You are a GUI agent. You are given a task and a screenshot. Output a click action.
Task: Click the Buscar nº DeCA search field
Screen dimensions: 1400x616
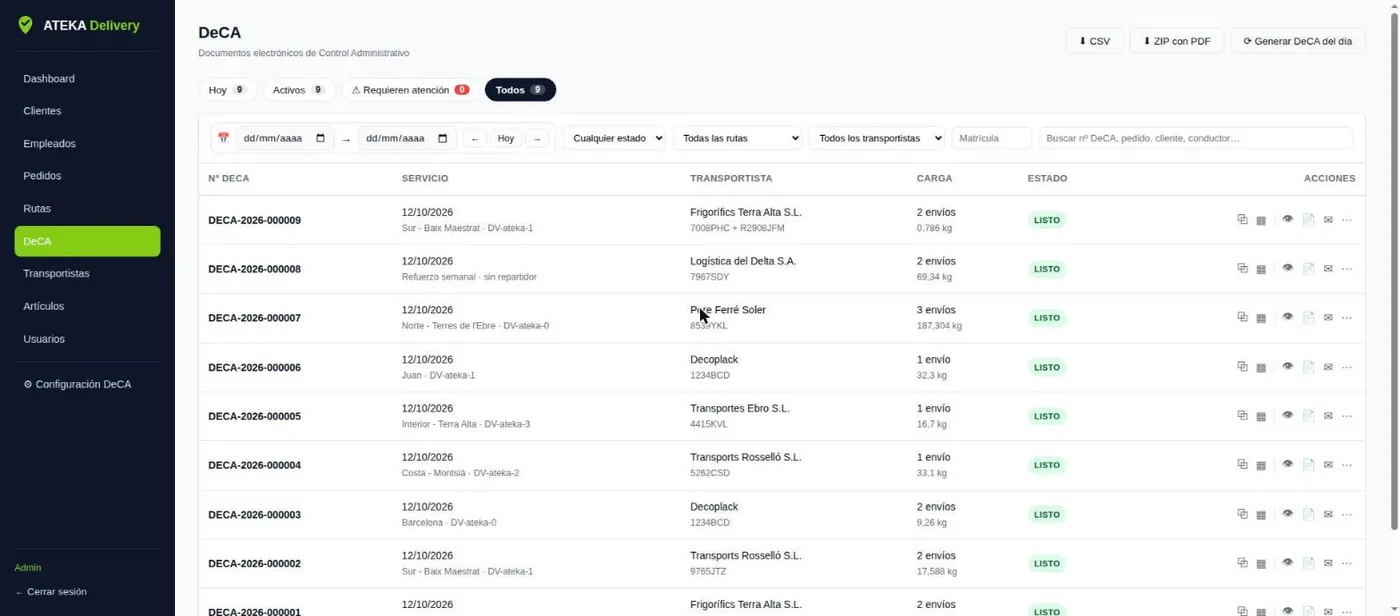[1195, 138]
